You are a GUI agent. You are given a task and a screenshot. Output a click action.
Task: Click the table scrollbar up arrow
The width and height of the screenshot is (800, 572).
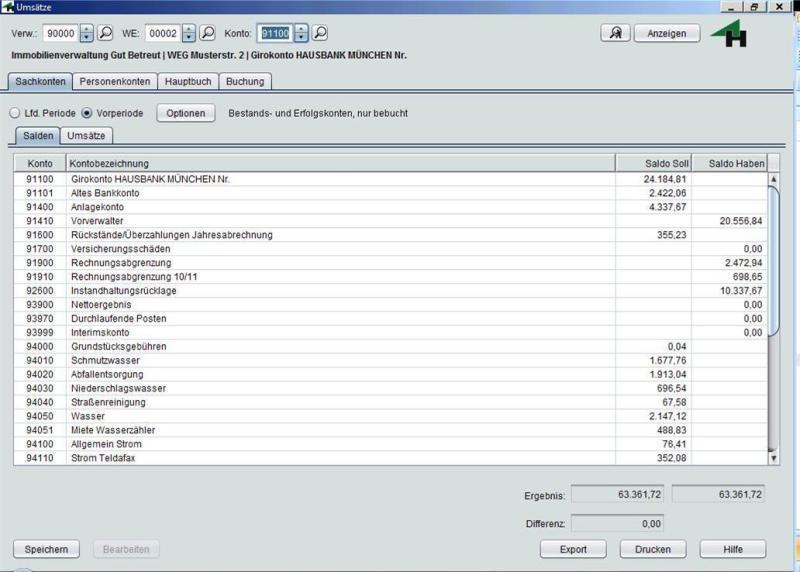[773, 180]
